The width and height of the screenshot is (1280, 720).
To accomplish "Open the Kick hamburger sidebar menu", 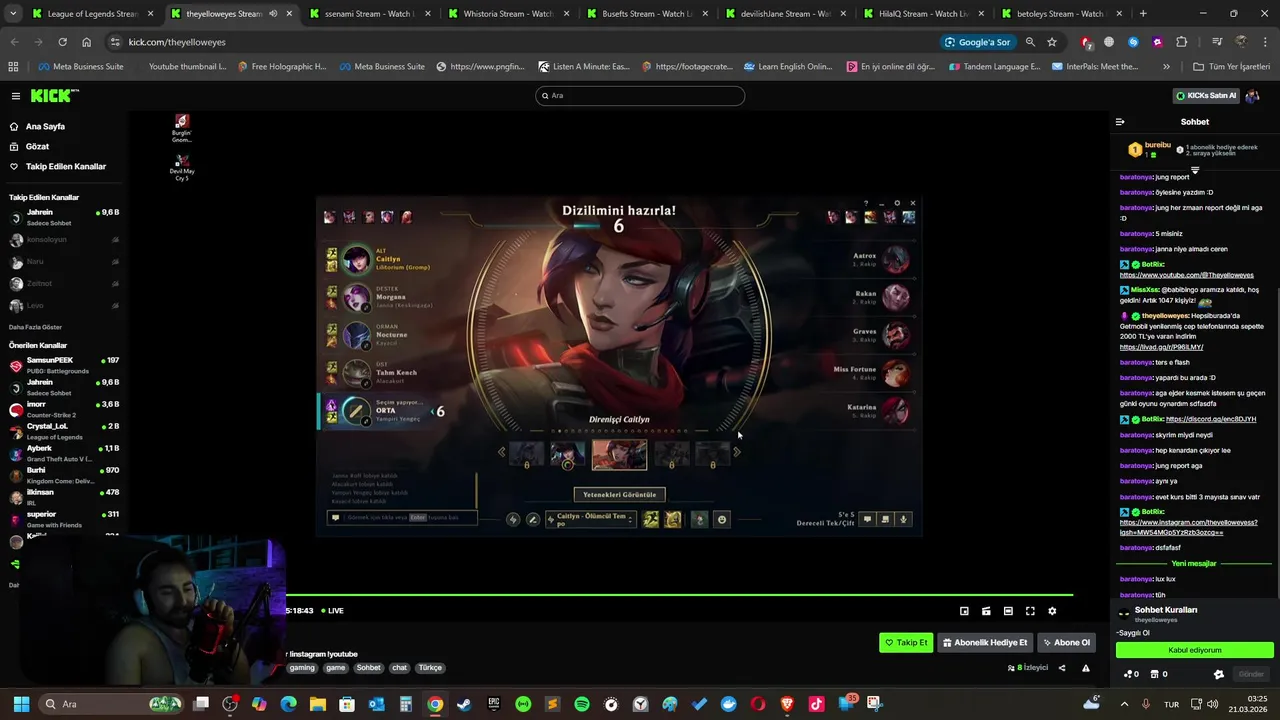I will [16, 96].
